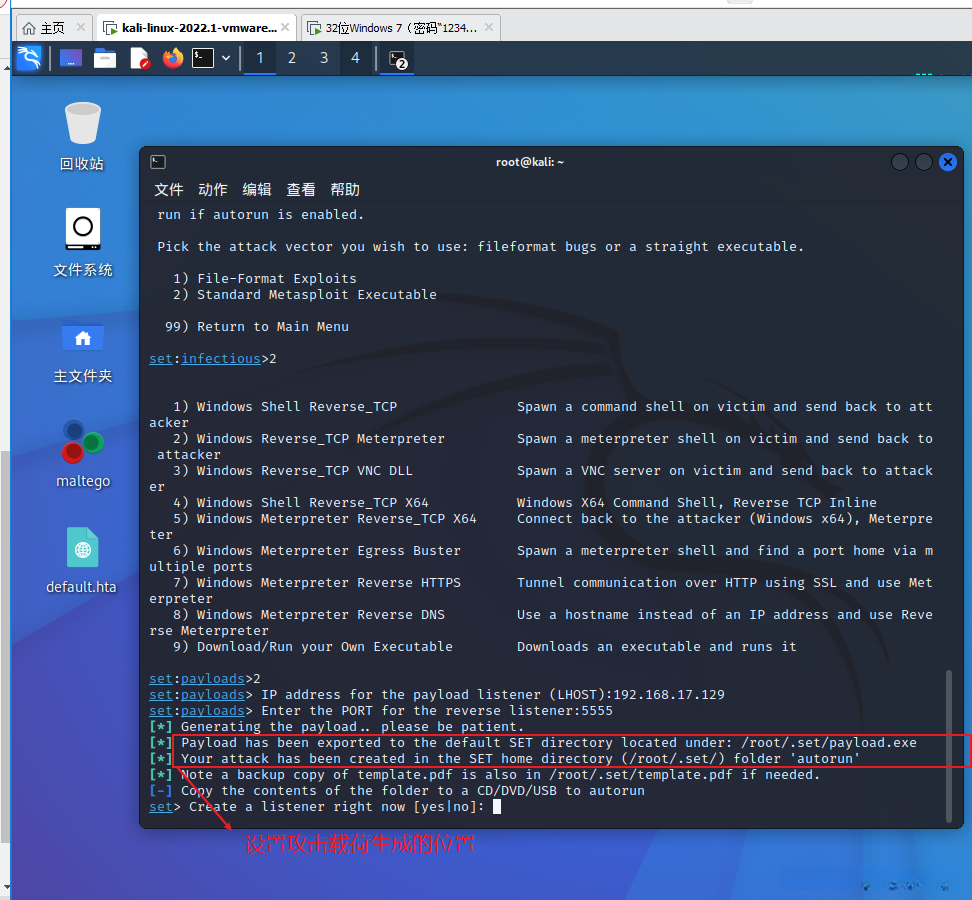Switch to workspace 2
972x900 pixels.
pos(292,58)
